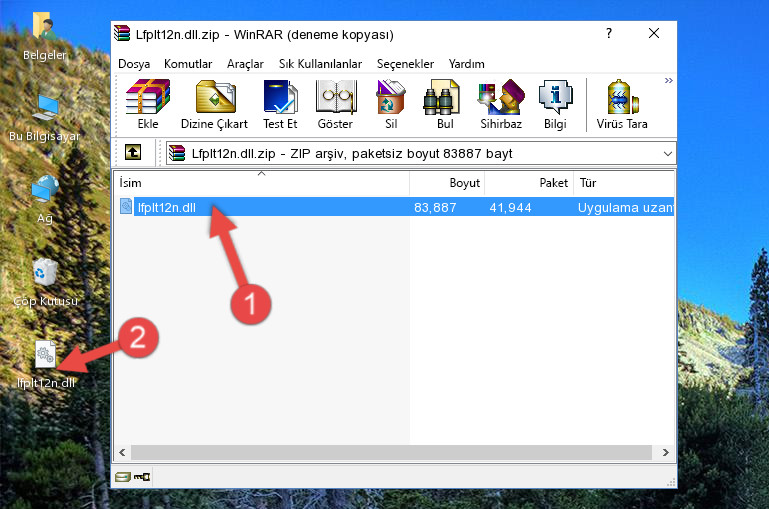
Task: Open the archive path dropdown
Action: (667, 153)
